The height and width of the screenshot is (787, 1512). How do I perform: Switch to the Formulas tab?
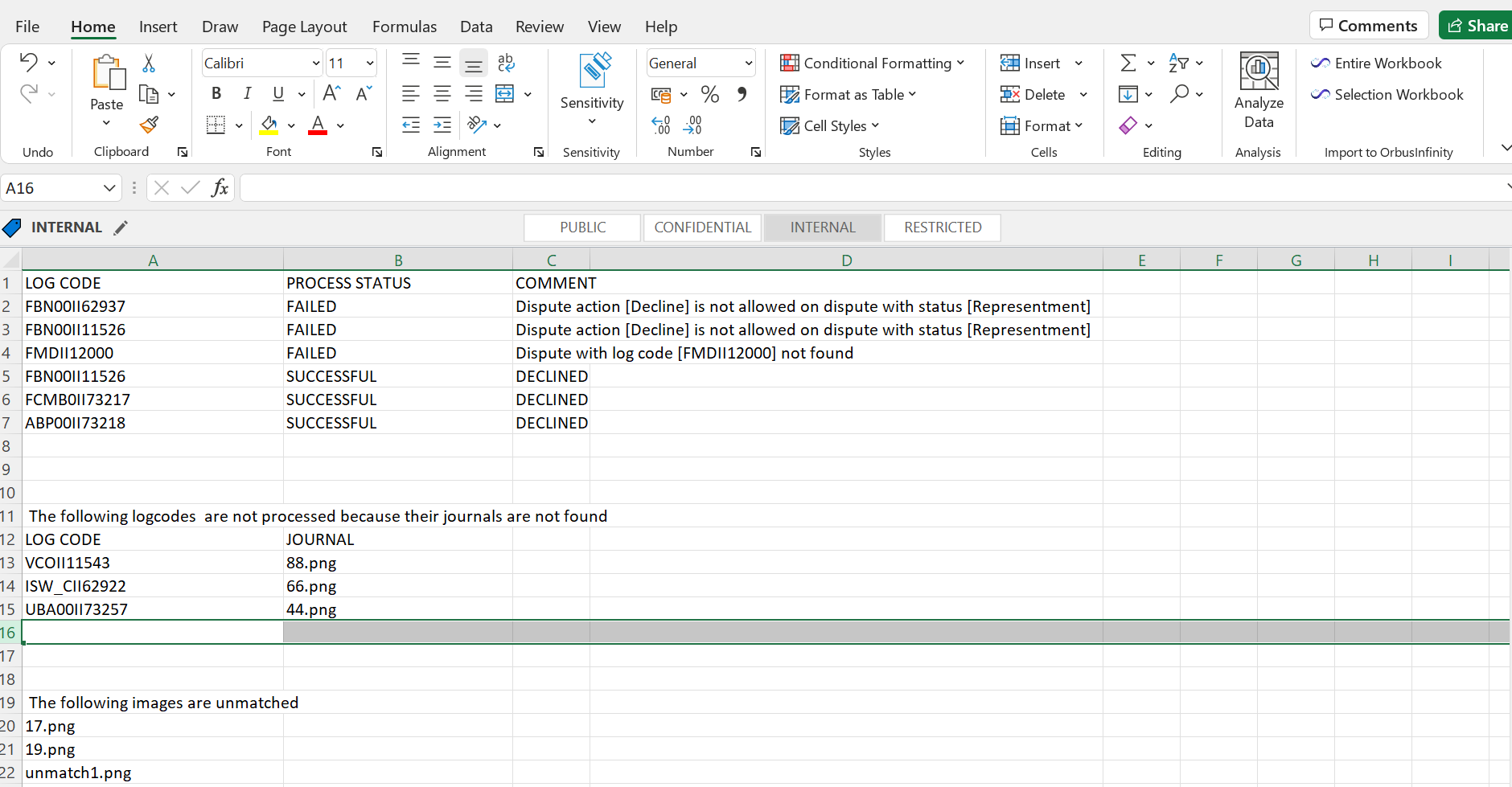pyautogui.click(x=404, y=27)
